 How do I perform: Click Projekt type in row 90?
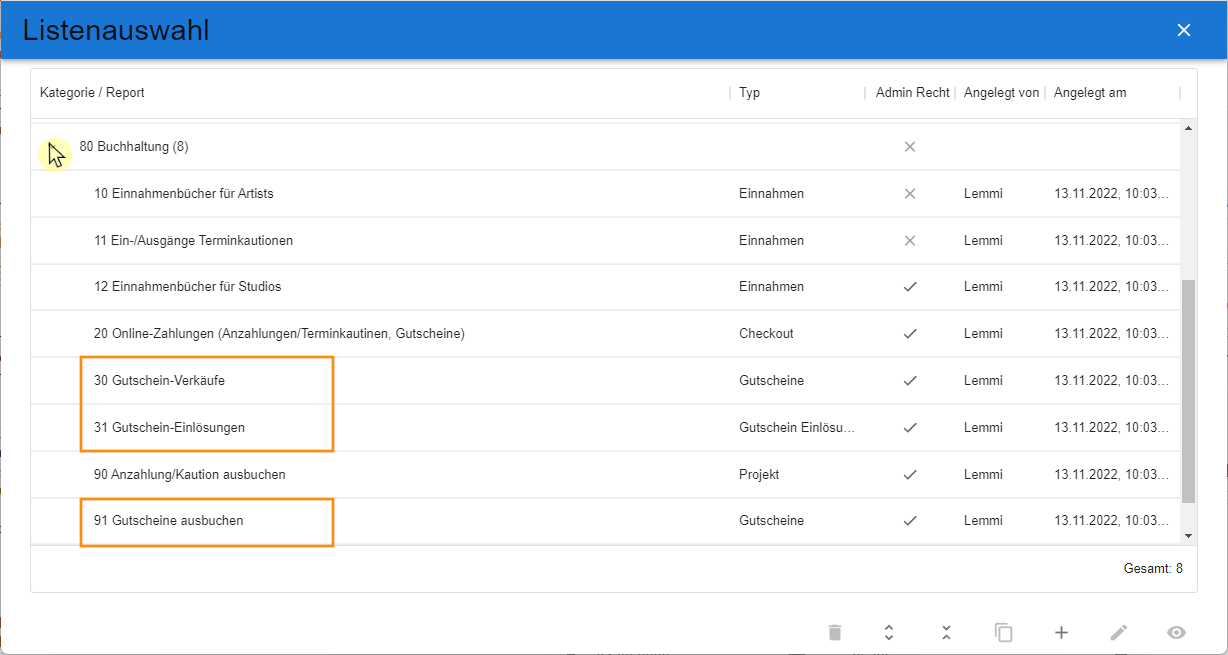pyautogui.click(x=759, y=474)
